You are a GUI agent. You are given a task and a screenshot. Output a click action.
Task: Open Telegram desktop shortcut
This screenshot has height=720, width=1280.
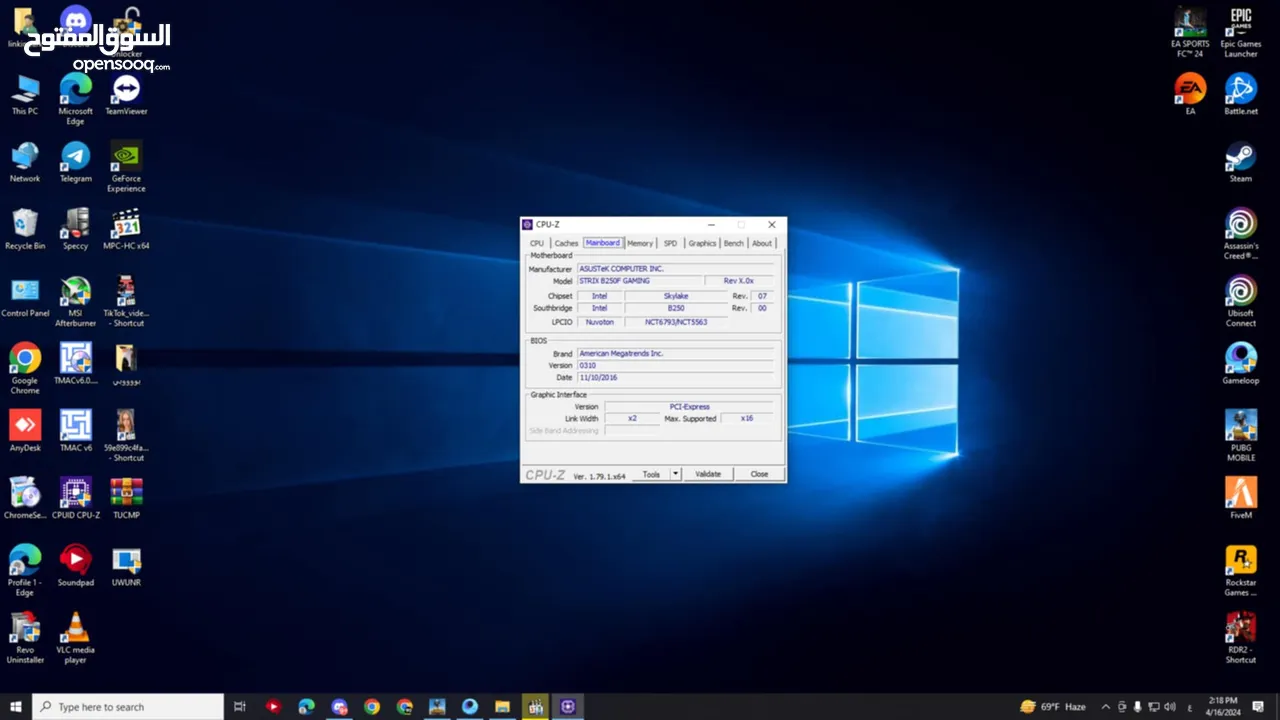click(75, 162)
